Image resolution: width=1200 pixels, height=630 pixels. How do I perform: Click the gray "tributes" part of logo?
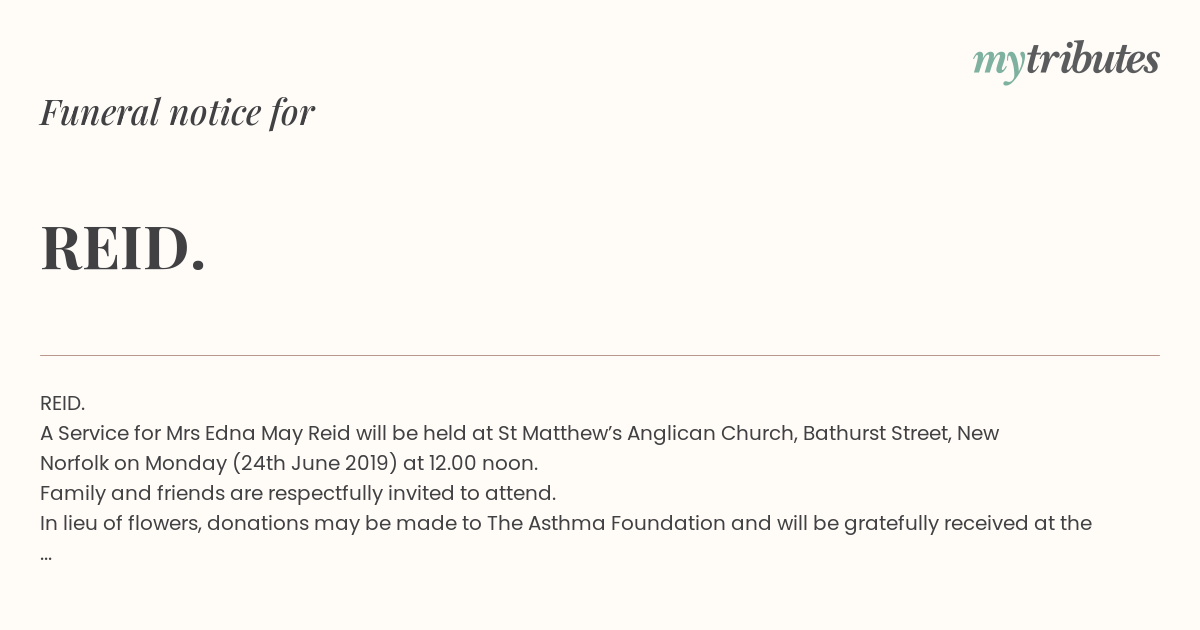(1092, 59)
